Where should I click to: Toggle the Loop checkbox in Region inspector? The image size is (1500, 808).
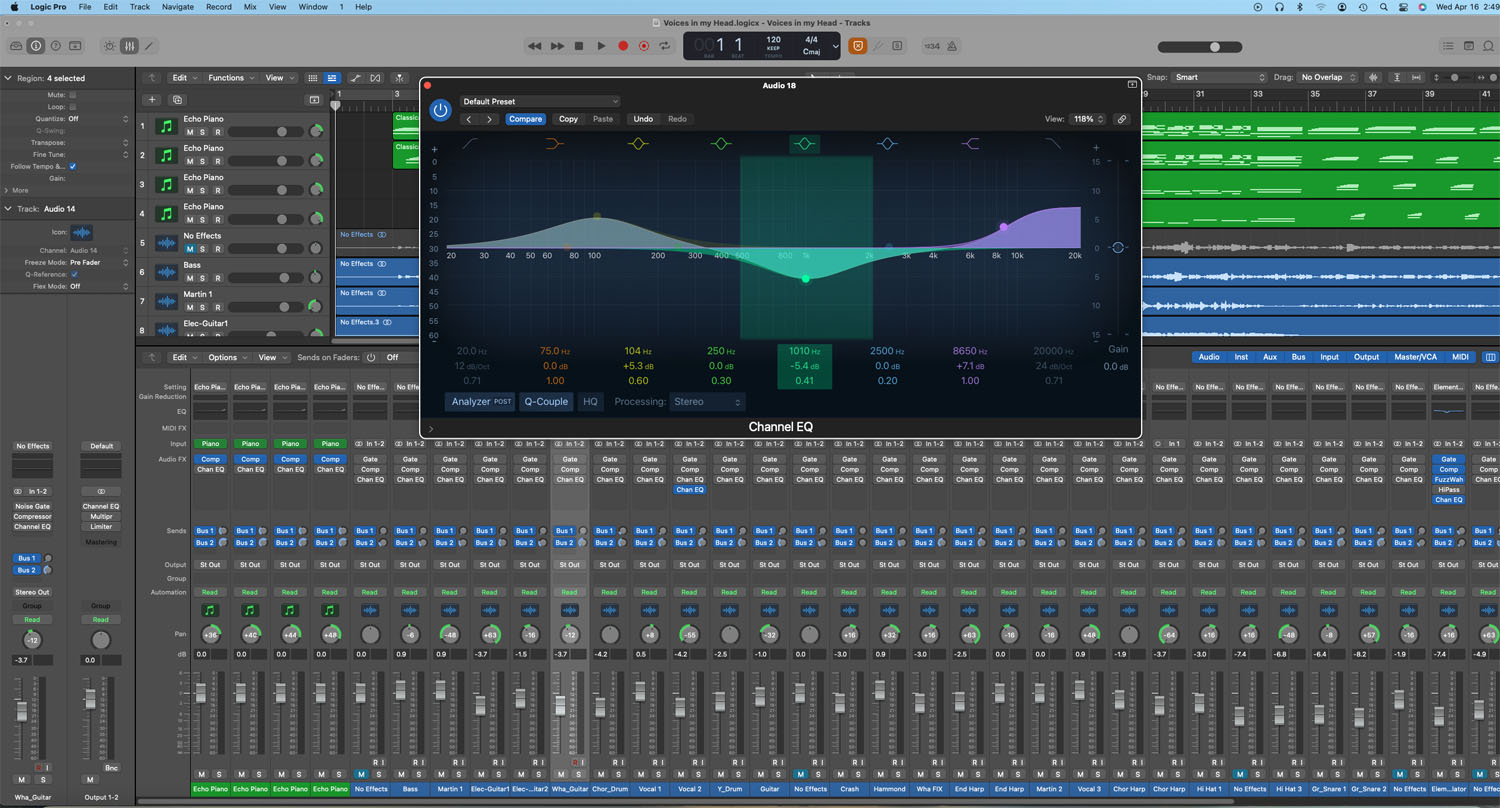(73, 107)
